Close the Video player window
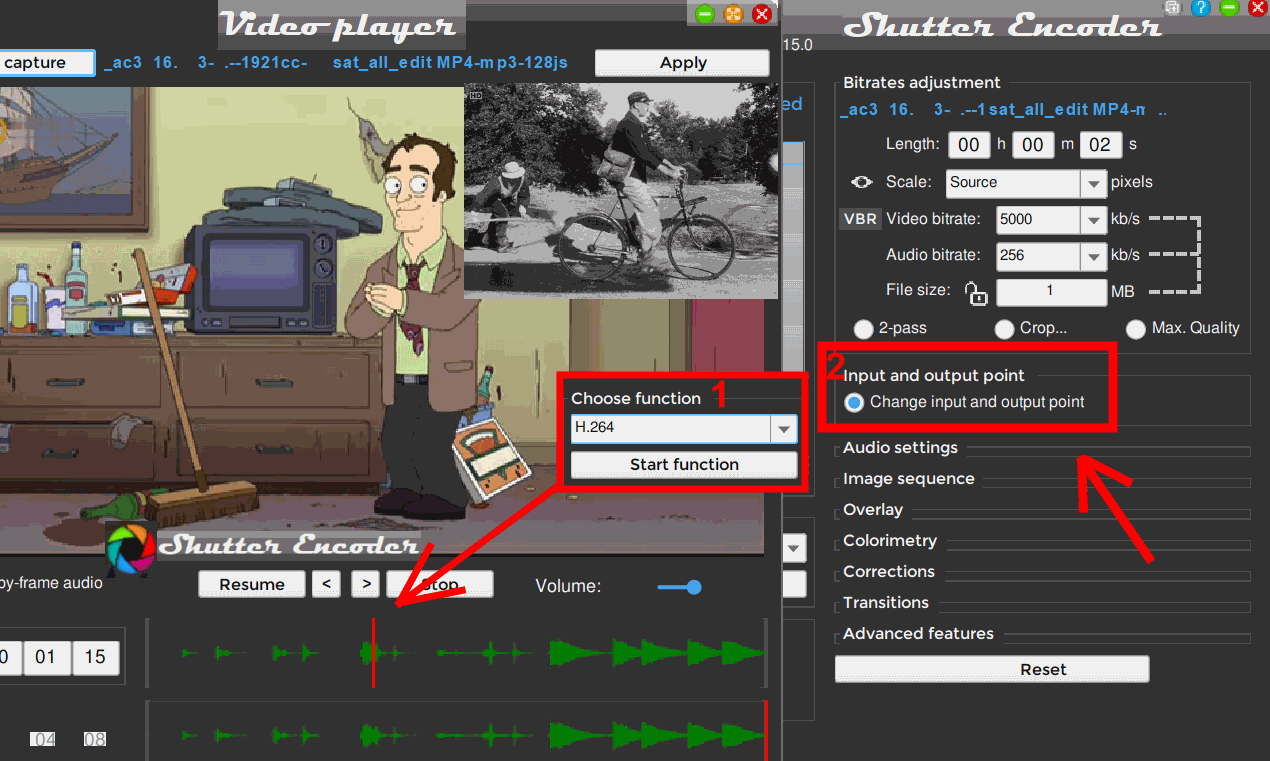Screen dimensions: 1270x761 [761, 14]
